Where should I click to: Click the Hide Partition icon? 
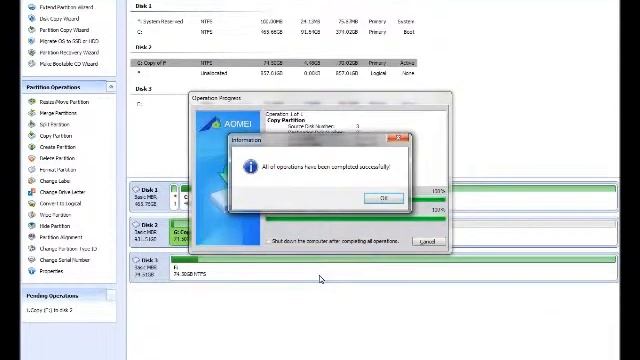[x=32, y=226]
